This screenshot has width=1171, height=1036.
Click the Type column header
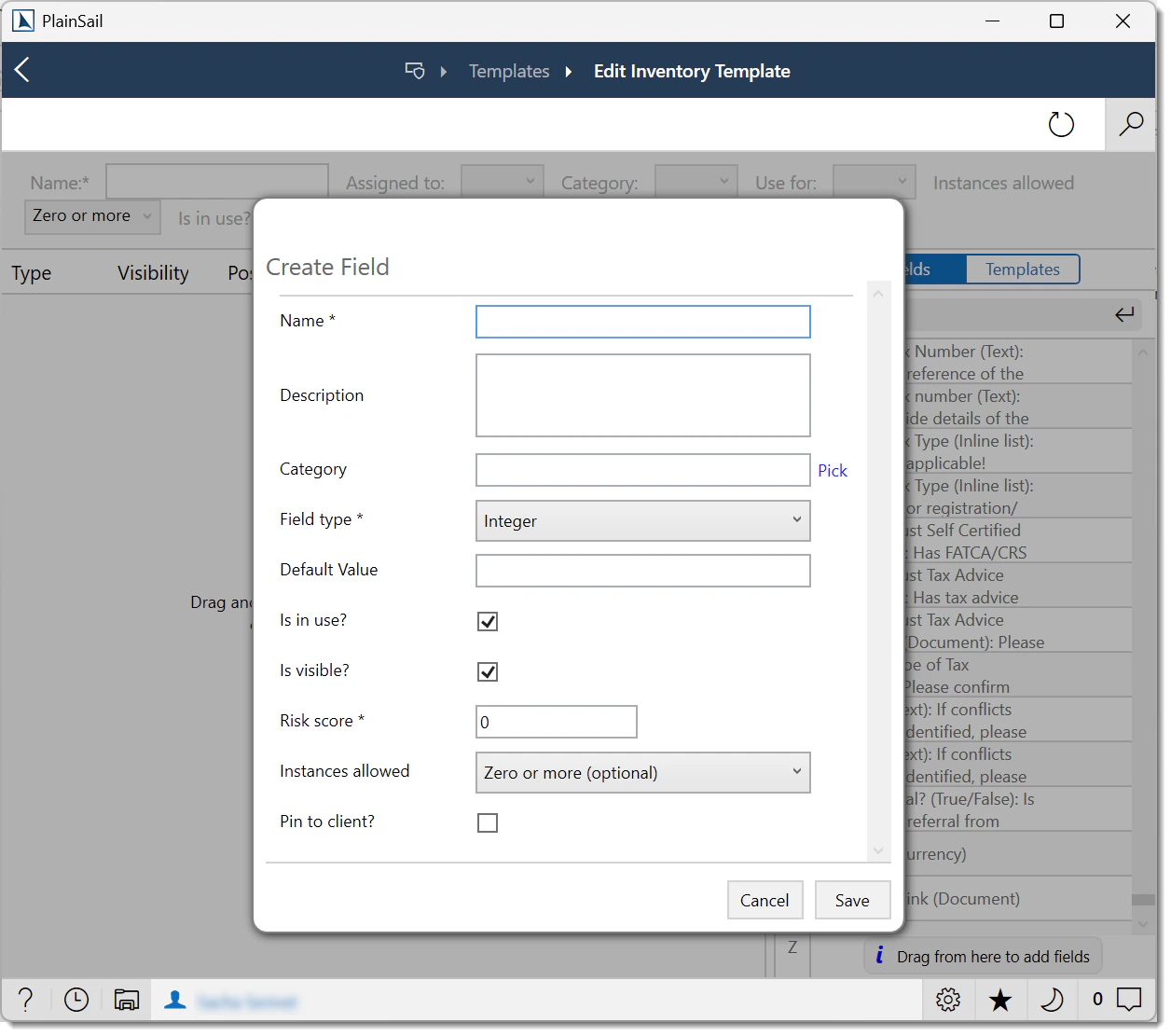coord(32,273)
